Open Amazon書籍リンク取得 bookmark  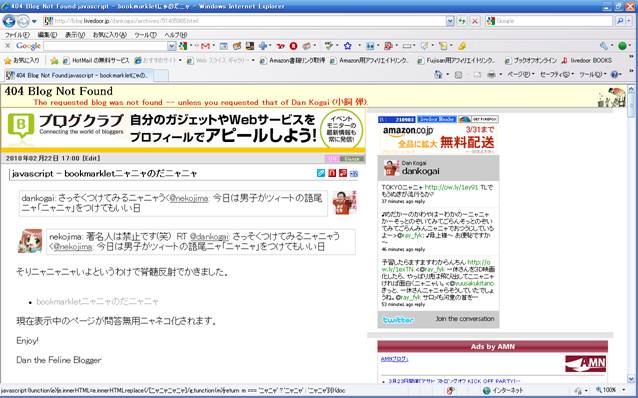pos(292,61)
